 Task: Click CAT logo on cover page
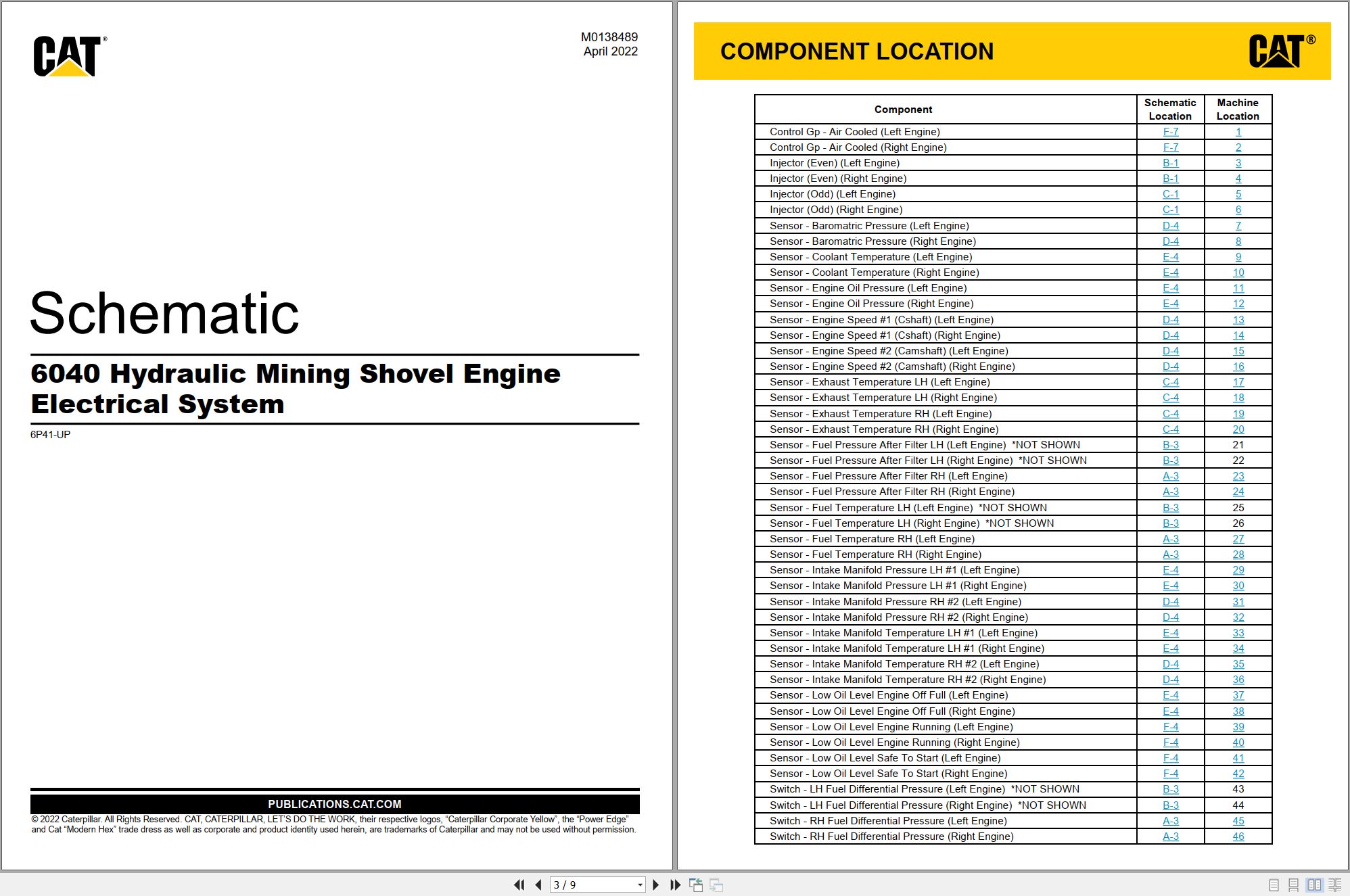70,56
